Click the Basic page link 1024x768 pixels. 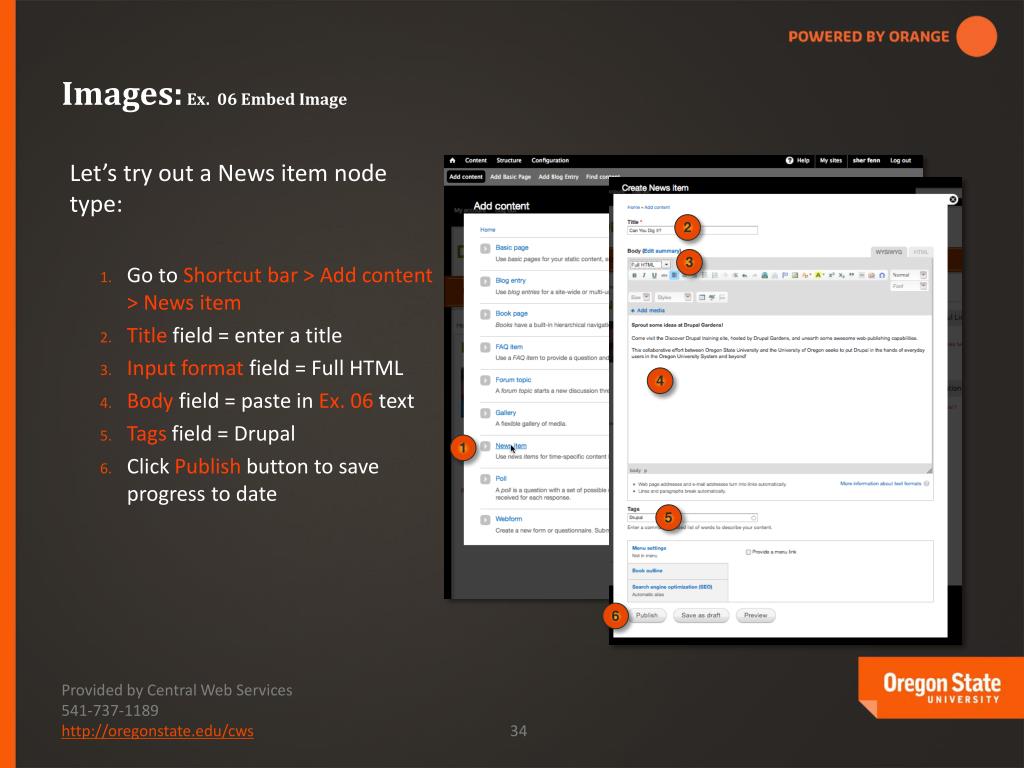pyautogui.click(x=511, y=248)
